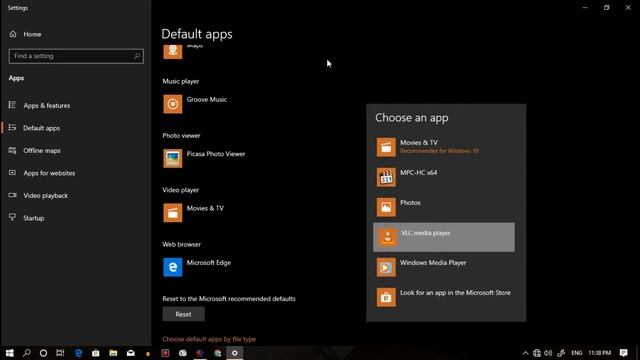
Task: Change the Web browser from Microsoft Edge
Action: click(197, 267)
